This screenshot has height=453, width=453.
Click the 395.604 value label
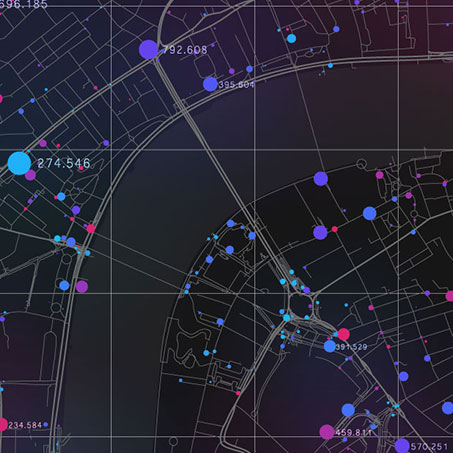click(x=236, y=85)
